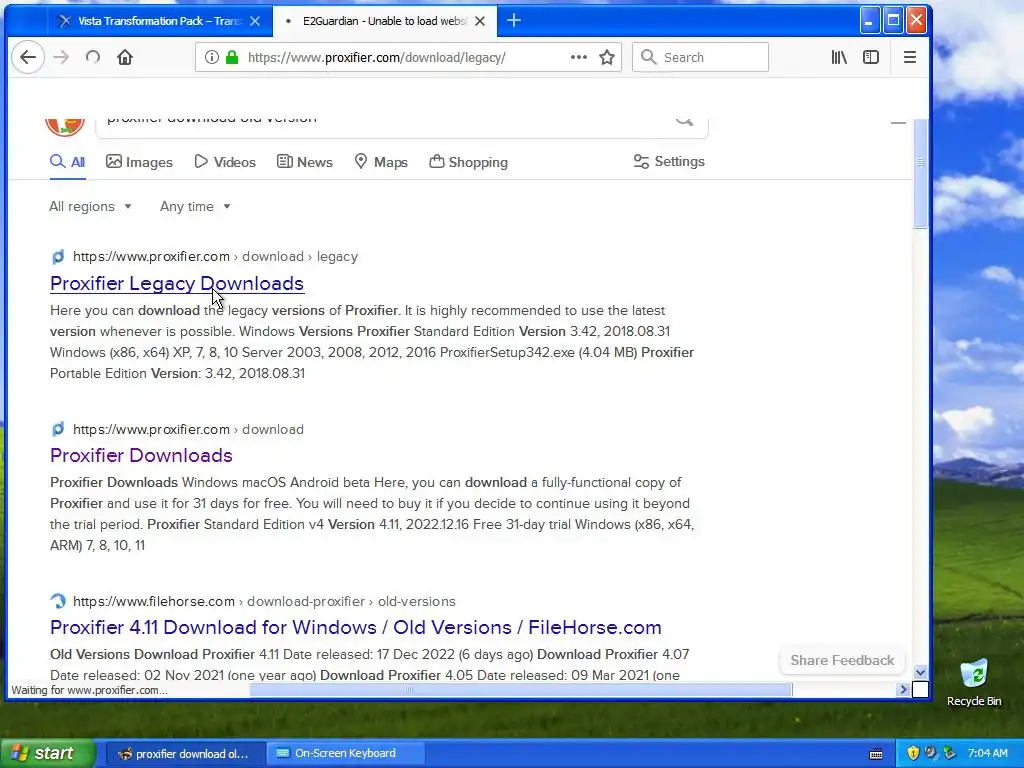
Task: Open the Recycle Bin desktop icon
Action: 974,683
